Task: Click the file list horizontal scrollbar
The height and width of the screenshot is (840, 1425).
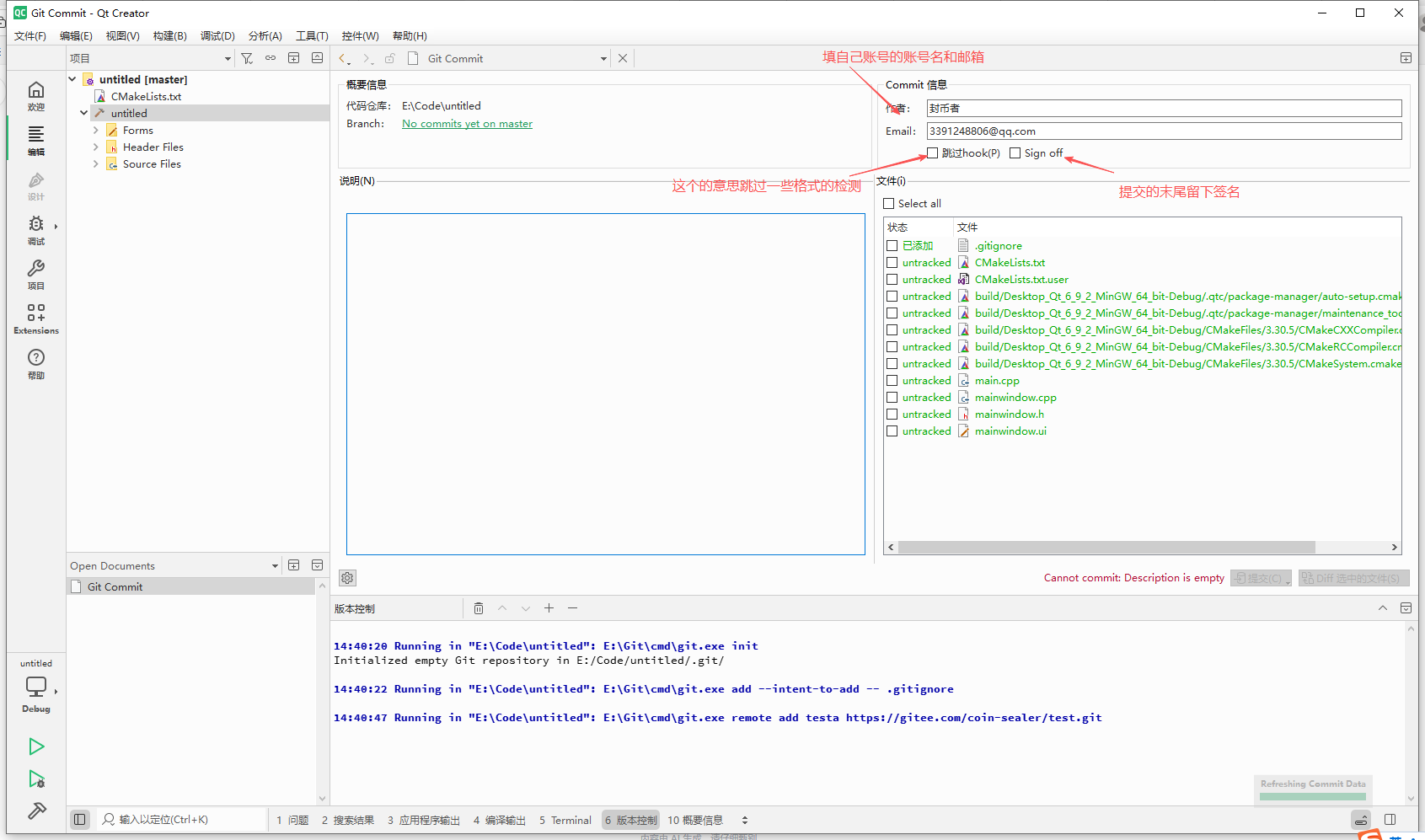Action: [x=1106, y=548]
